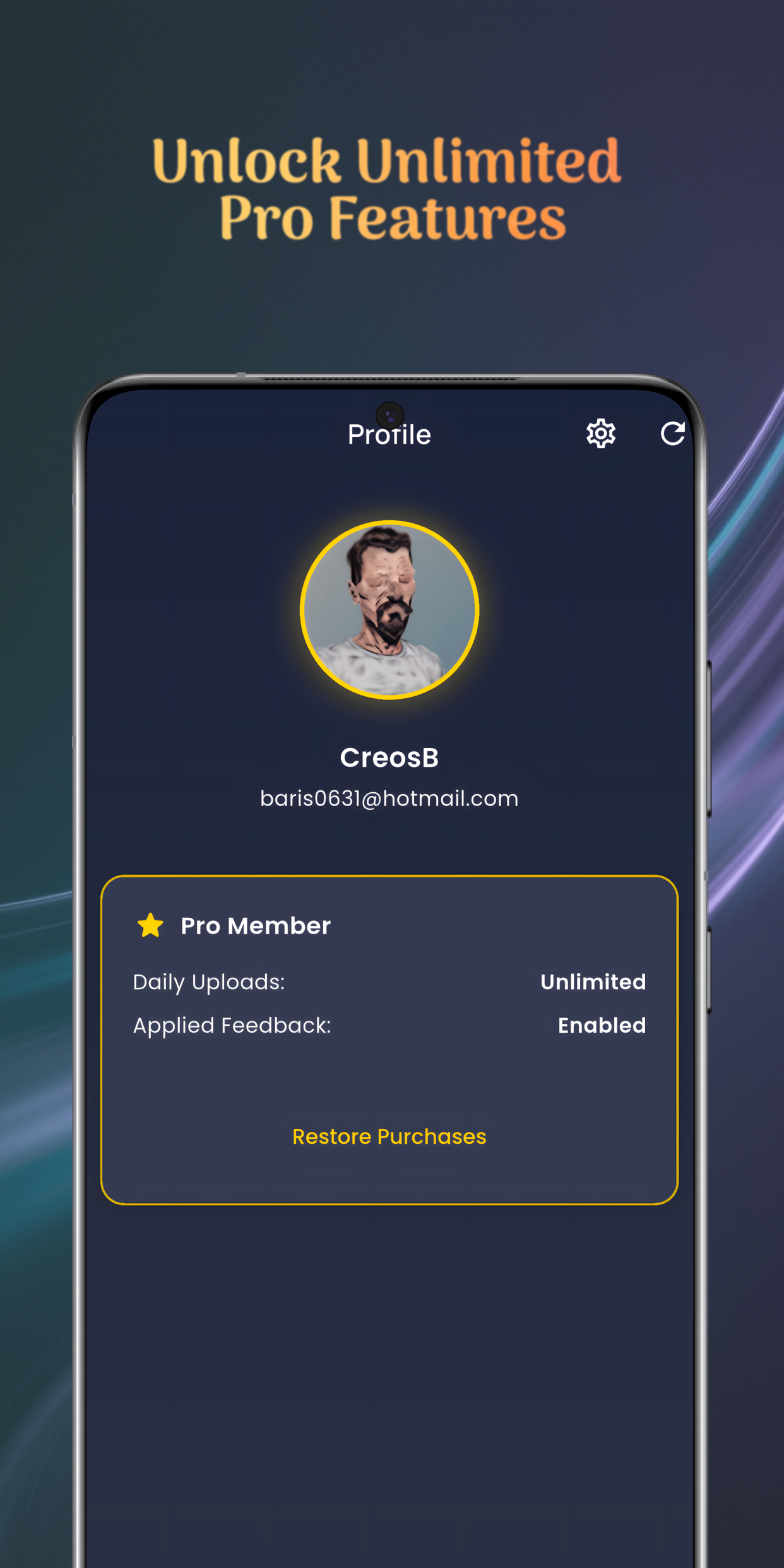Image resolution: width=784 pixels, height=1568 pixels.
Task: Select the Pro Member heading text
Action: click(256, 926)
